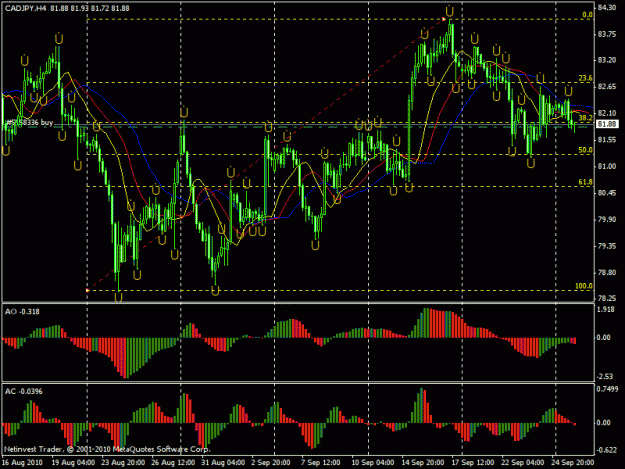Screen dimensions: 625x469
Task: Click the 81.55 price axis value
Action: click(607, 140)
